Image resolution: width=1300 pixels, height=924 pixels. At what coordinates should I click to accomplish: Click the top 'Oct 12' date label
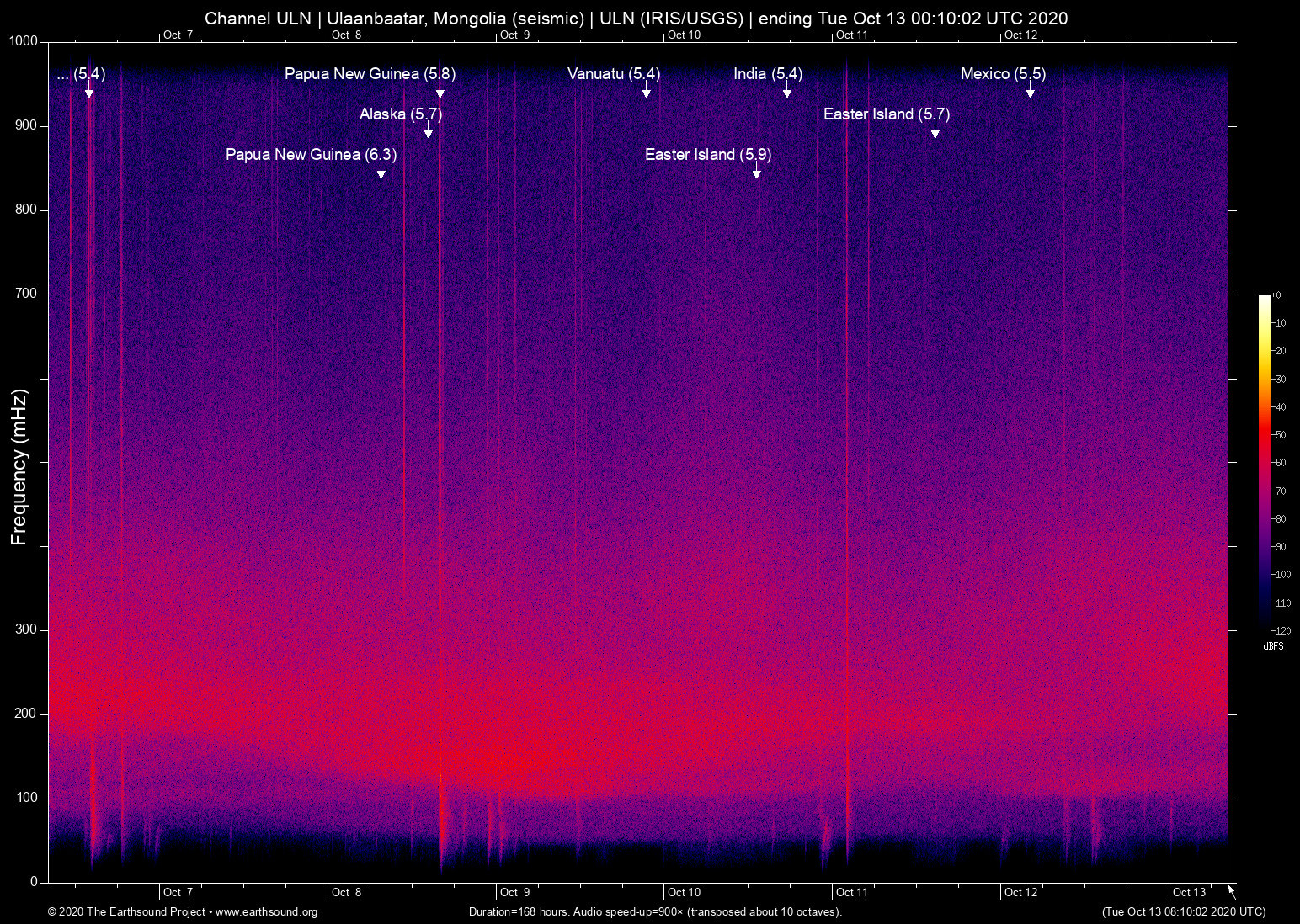[1021, 35]
